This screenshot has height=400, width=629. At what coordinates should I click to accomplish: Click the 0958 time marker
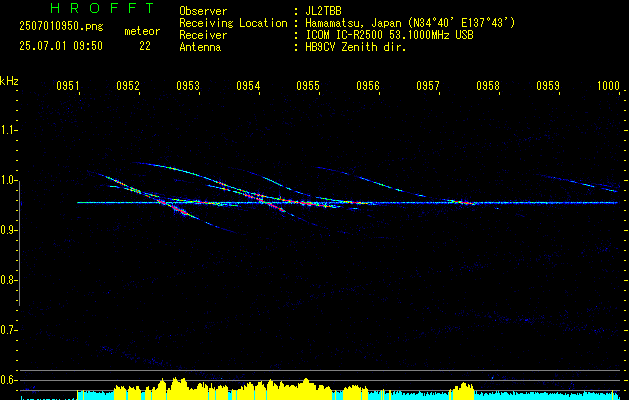pyautogui.click(x=488, y=86)
